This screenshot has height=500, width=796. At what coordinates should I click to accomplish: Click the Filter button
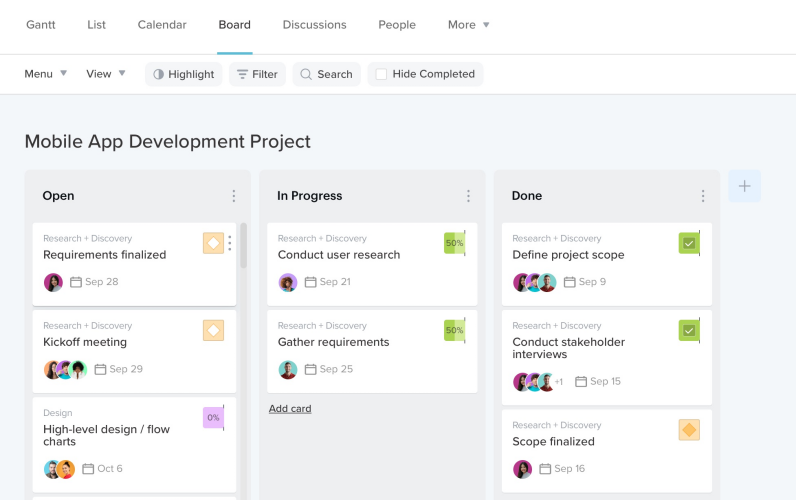click(257, 74)
